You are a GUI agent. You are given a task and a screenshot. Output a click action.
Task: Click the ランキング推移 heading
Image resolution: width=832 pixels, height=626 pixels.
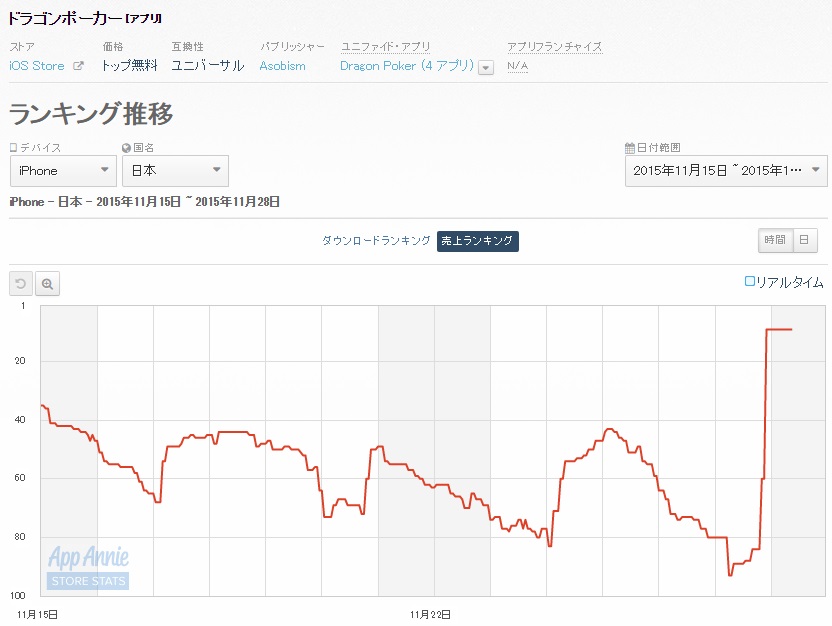91,114
